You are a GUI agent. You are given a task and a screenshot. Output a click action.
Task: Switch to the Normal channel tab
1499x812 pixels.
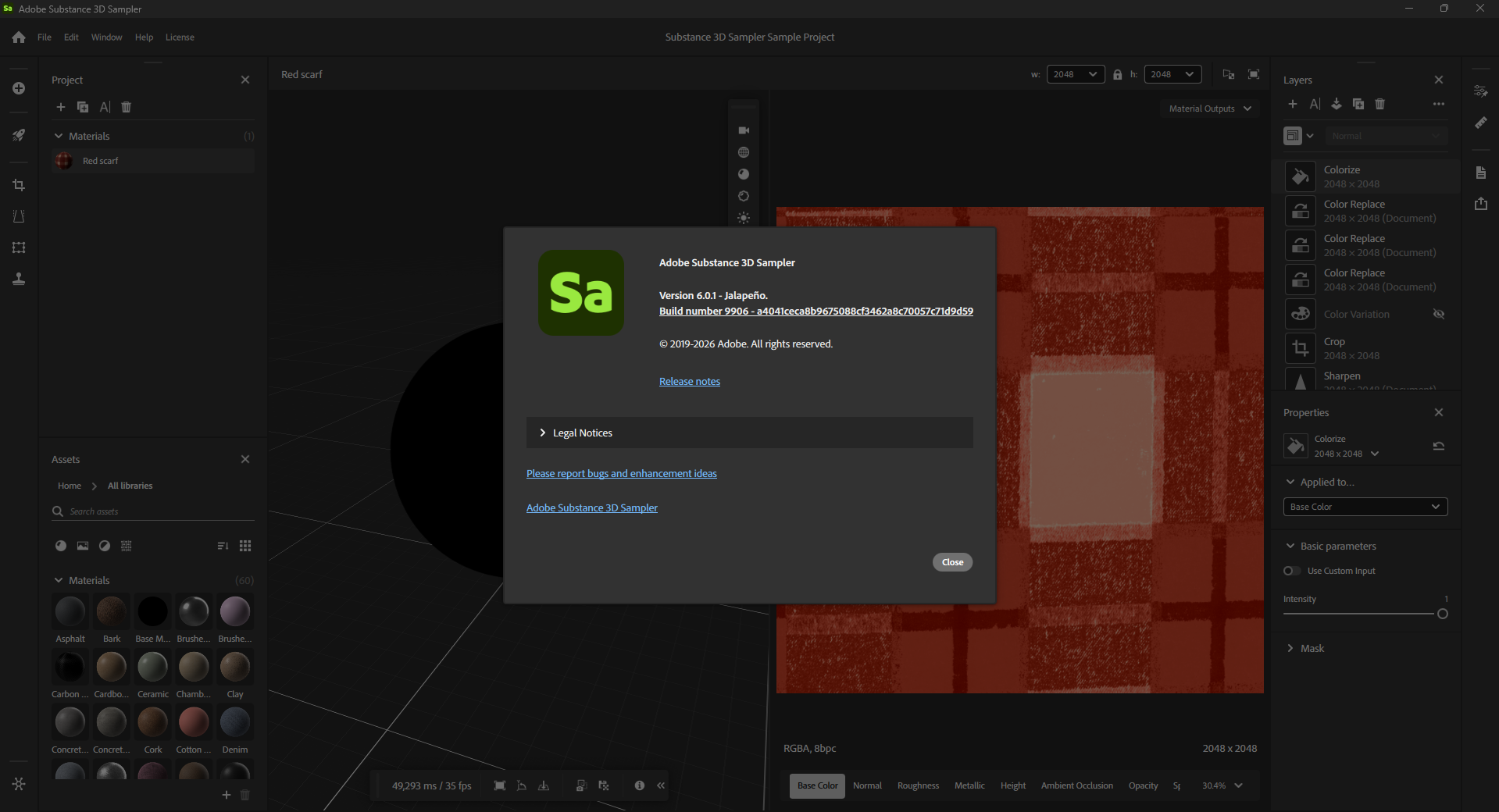pyautogui.click(x=867, y=785)
